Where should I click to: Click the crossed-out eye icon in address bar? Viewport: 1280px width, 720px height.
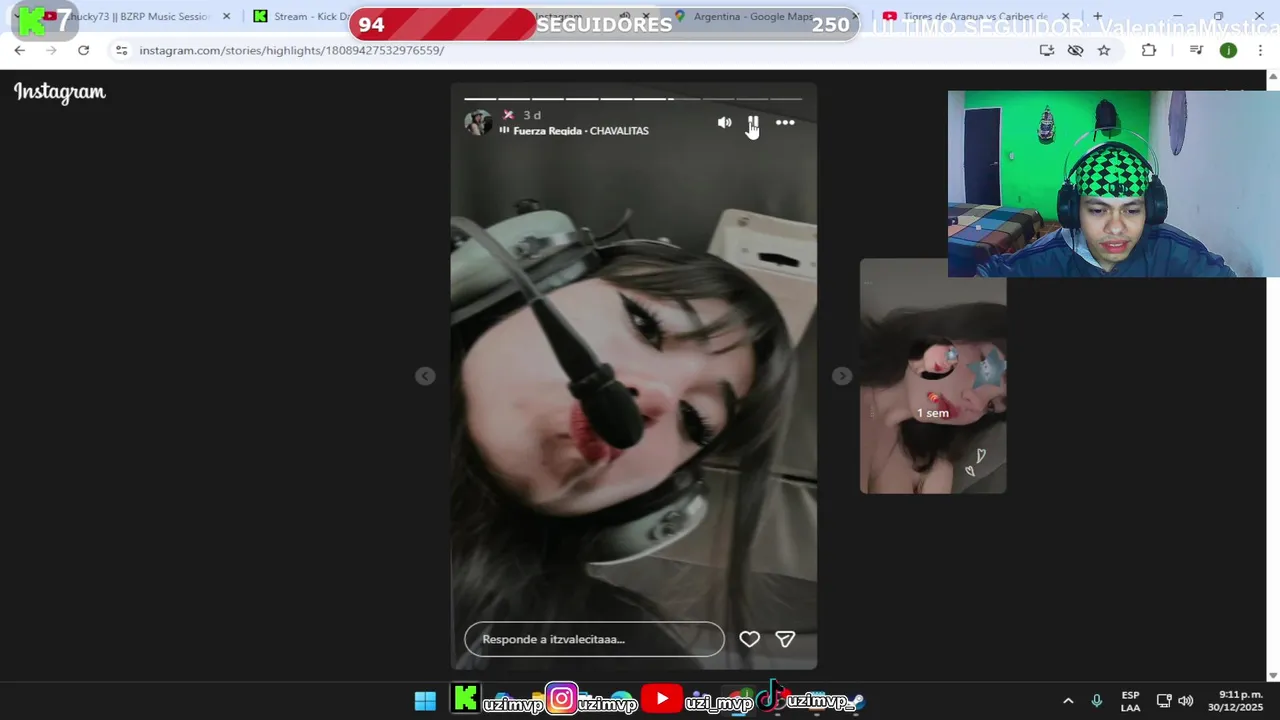1075,50
